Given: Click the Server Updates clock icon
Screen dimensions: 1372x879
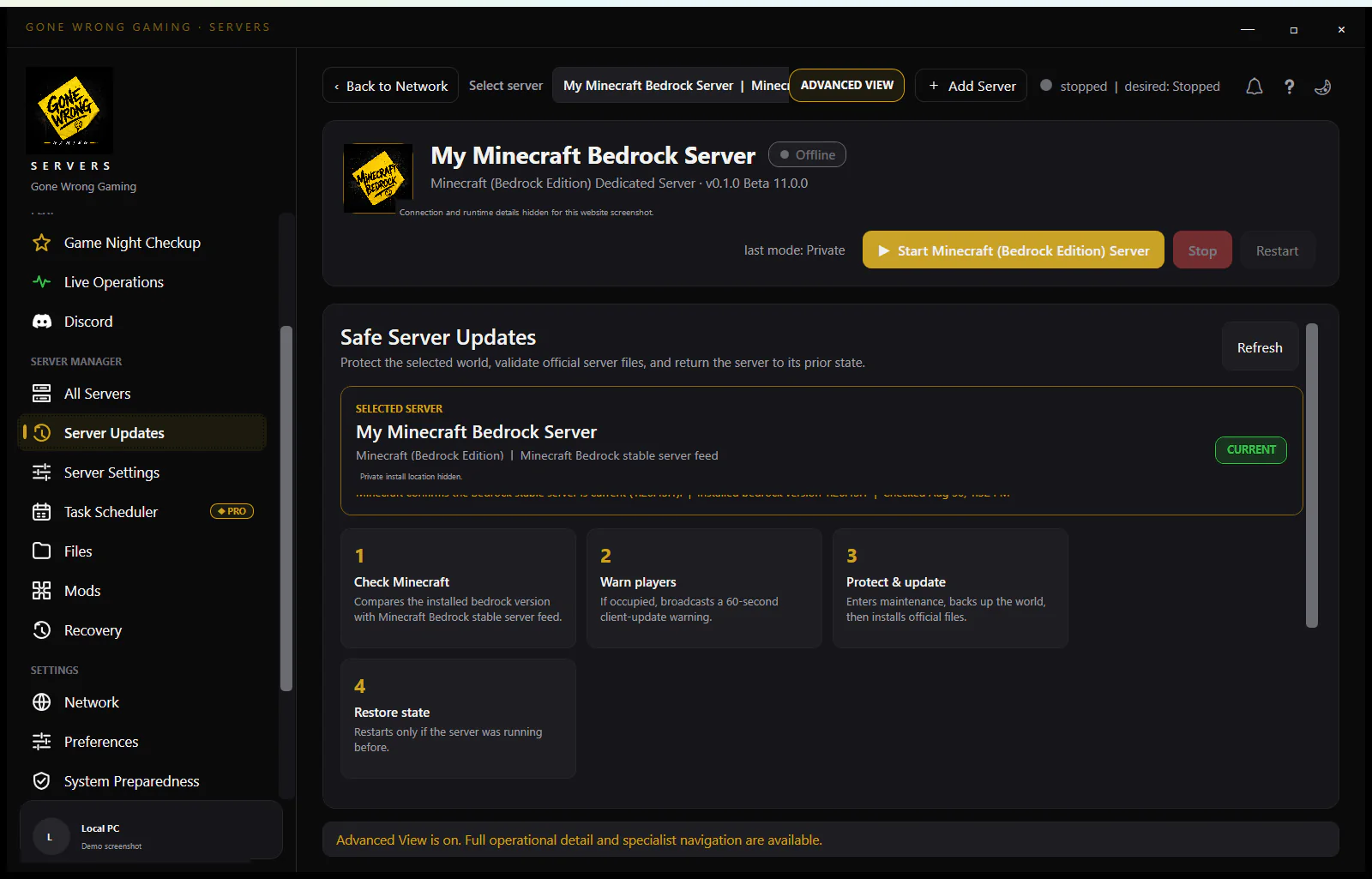Looking at the screenshot, I should (x=41, y=433).
